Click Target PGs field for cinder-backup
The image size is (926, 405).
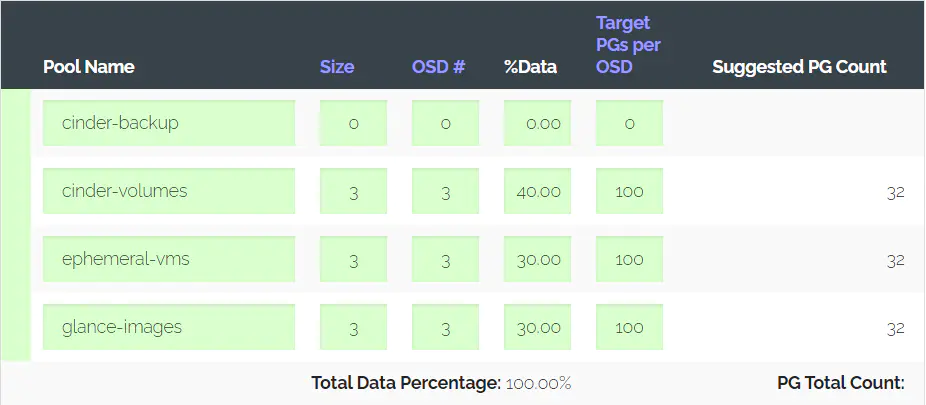629,123
